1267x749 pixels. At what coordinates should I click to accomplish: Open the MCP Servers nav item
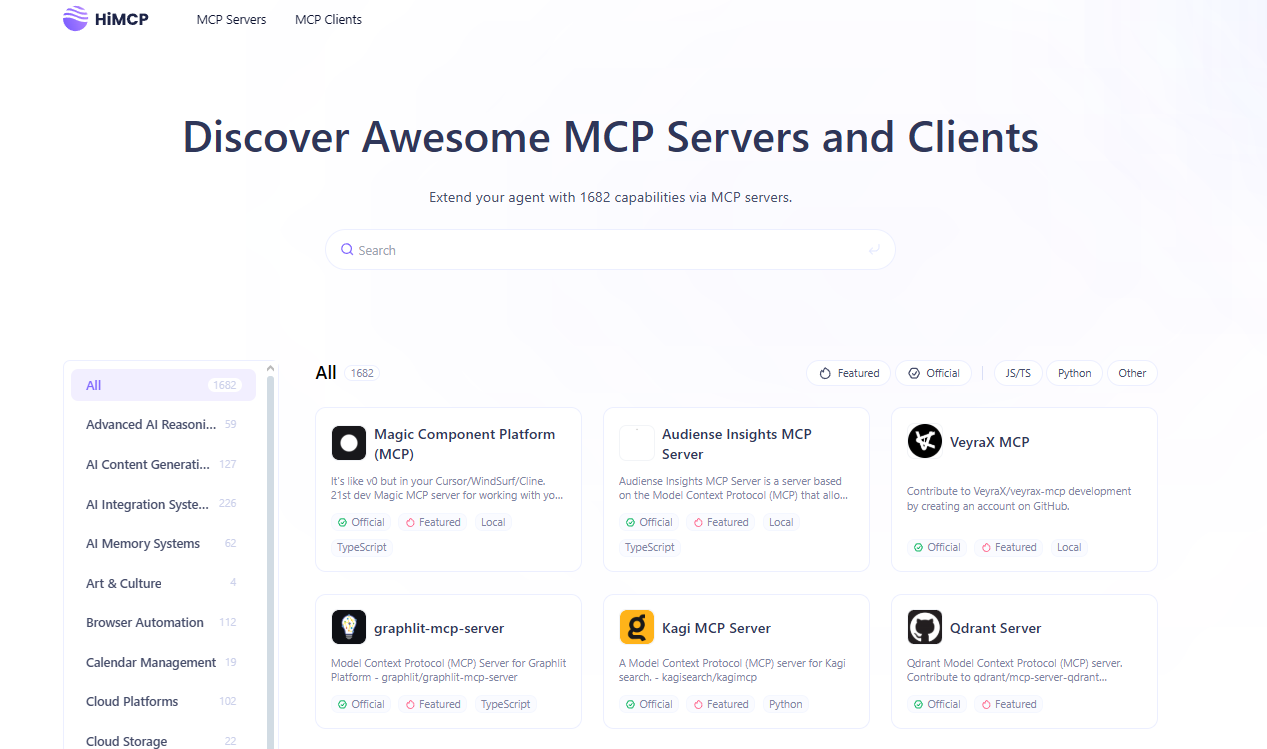pos(231,19)
